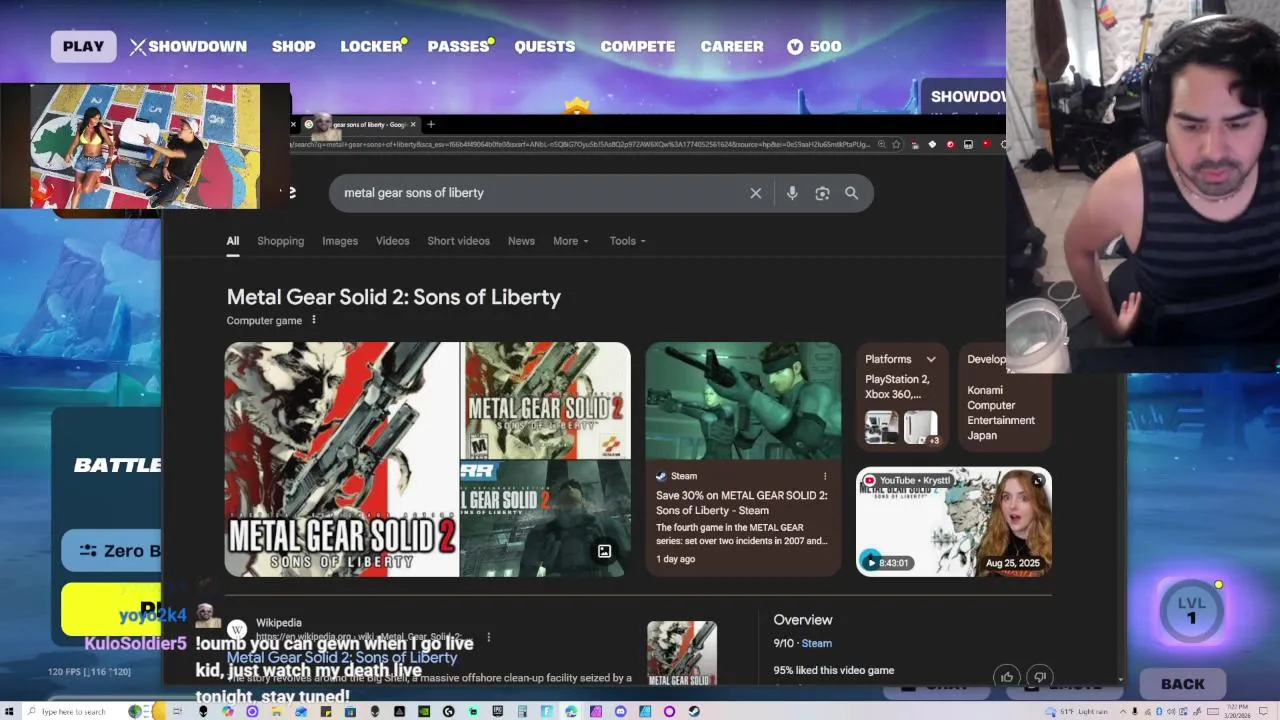Viewport: 1280px width, 720px height.
Task: Open Google Lens image search icon
Action: [x=822, y=193]
